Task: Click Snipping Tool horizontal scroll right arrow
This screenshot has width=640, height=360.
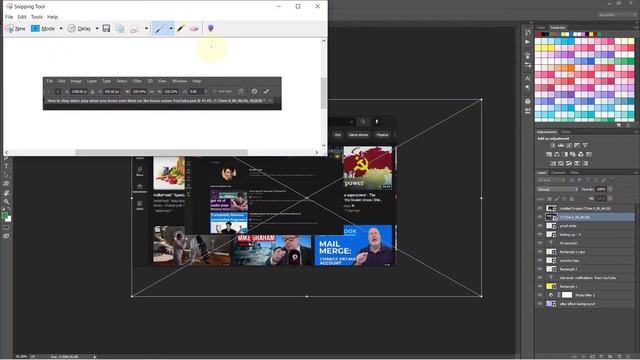Action: tap(317, 152)
